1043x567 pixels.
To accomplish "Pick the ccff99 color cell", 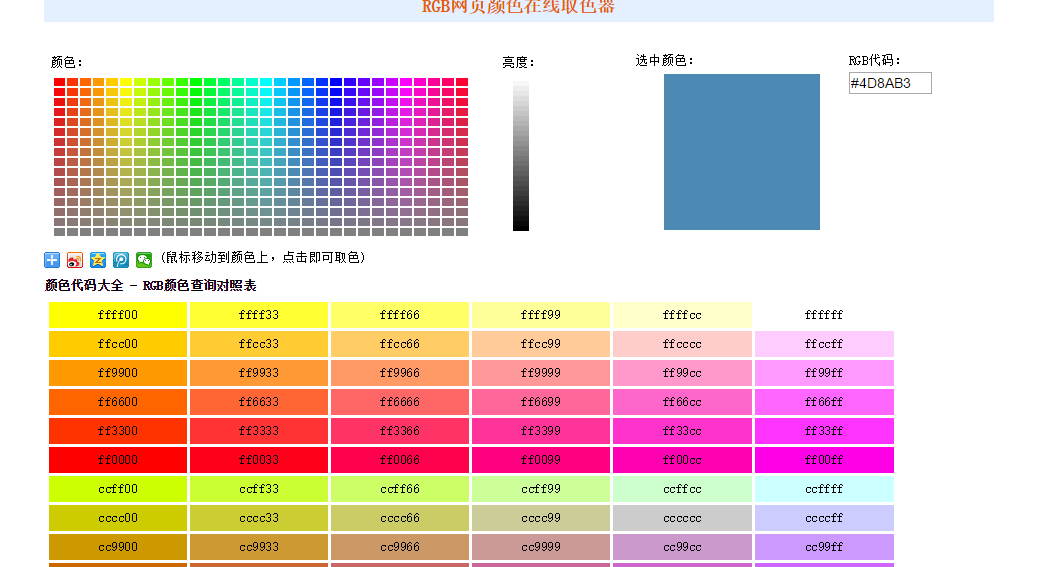I will coord(541,489).
